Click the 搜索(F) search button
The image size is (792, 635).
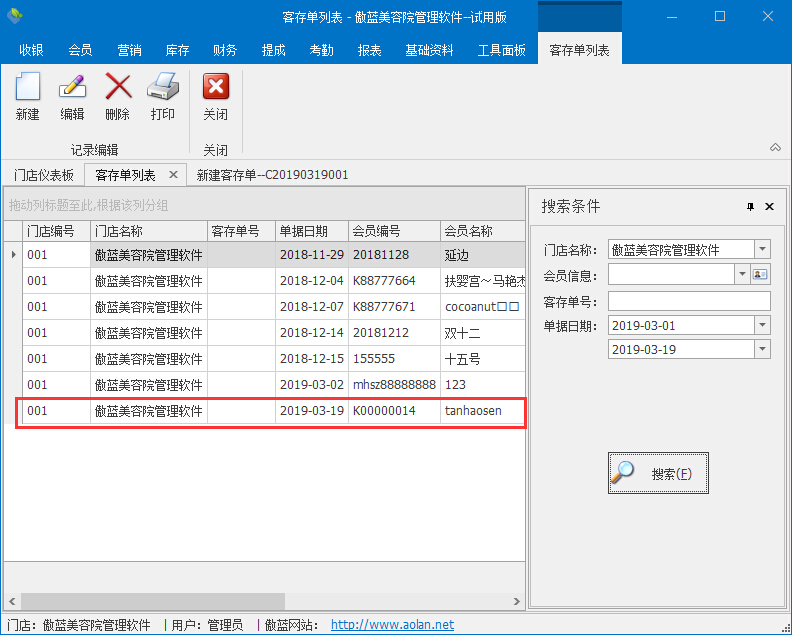coord(658,473)
